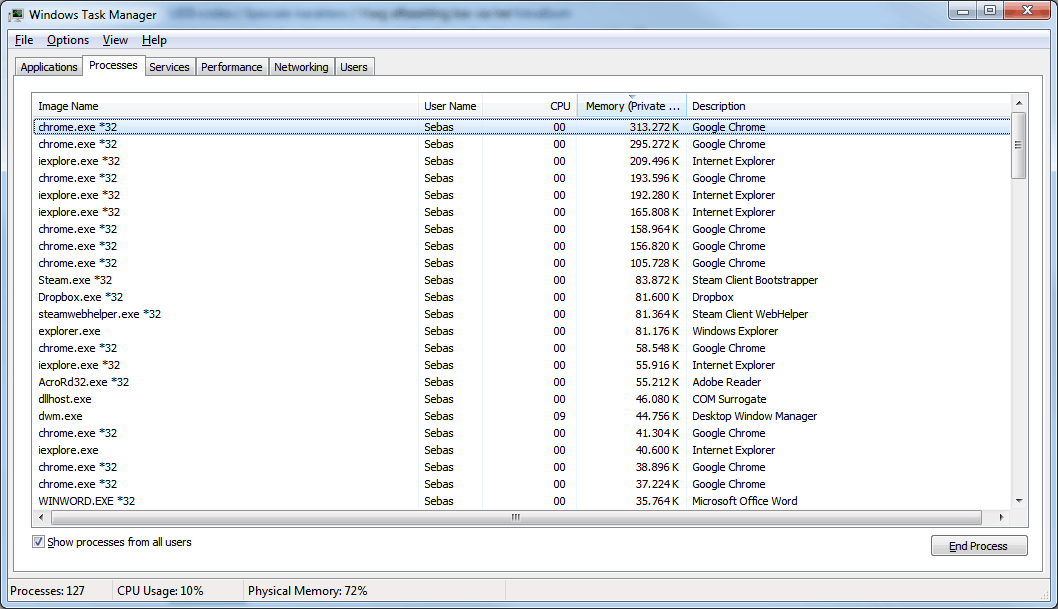Select the steamwebhelper.exe *32 process

click(x=522, y=314)
